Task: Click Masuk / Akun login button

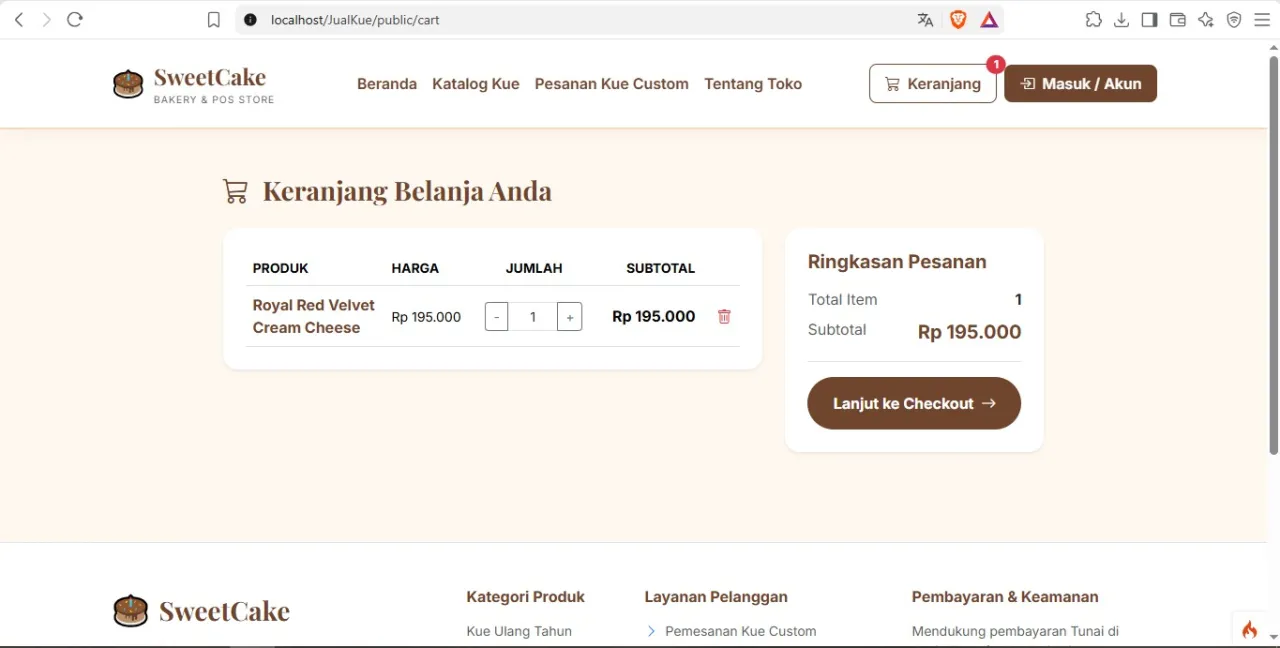Action: (x=1081, y=84)
